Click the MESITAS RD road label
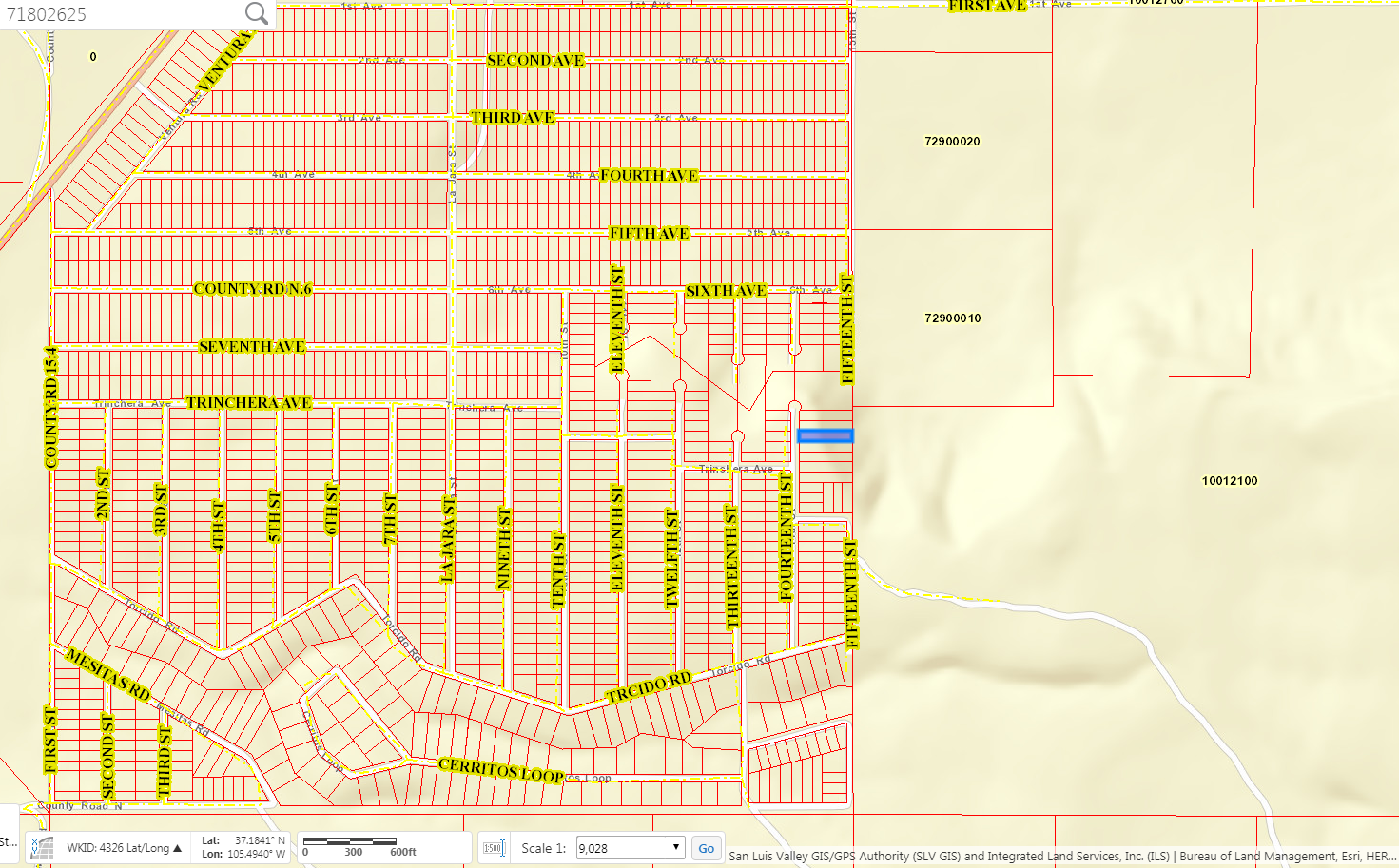The height and width of the screenshot is (868, 1399). [x=107, y=674]
